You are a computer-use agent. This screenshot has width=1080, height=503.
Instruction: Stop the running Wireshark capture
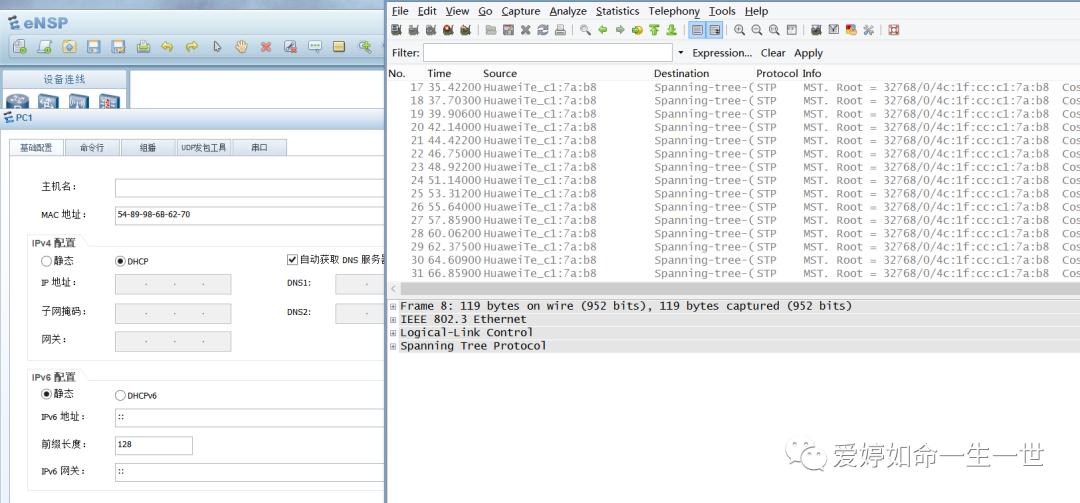tap(448, 30)
